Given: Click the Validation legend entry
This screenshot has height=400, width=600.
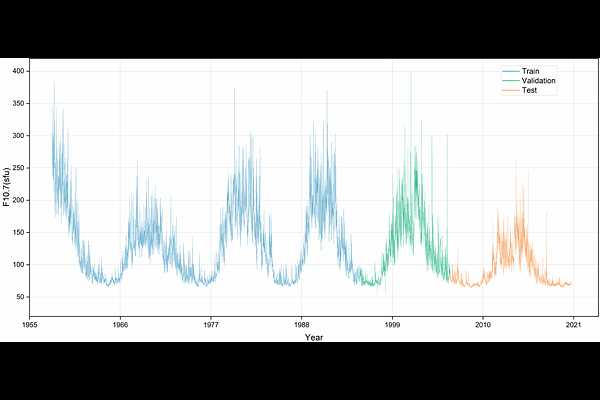Looking at the screenshot, I should click(539, 81).
